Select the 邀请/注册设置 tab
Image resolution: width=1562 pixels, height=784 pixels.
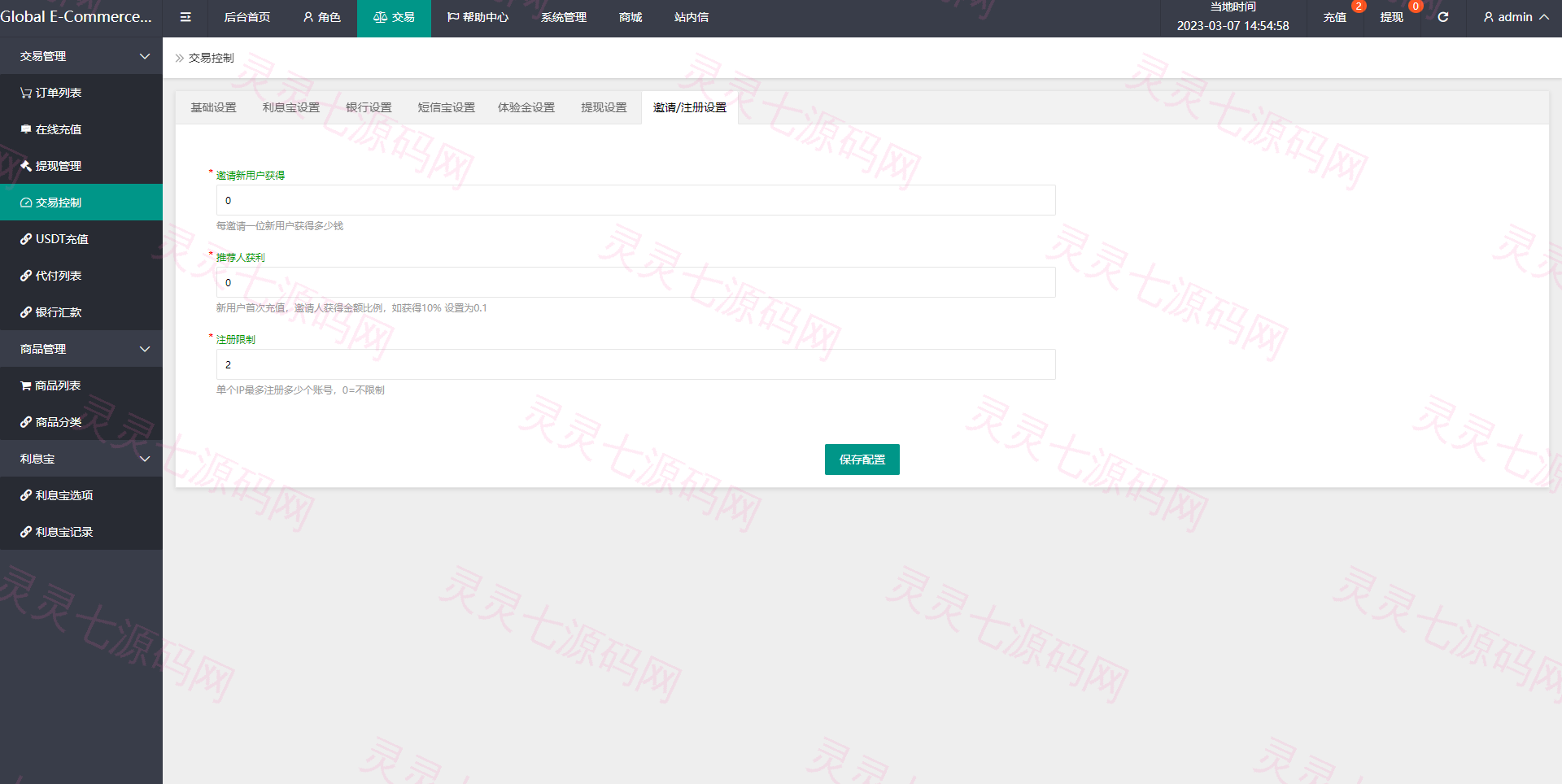point(690,107)
